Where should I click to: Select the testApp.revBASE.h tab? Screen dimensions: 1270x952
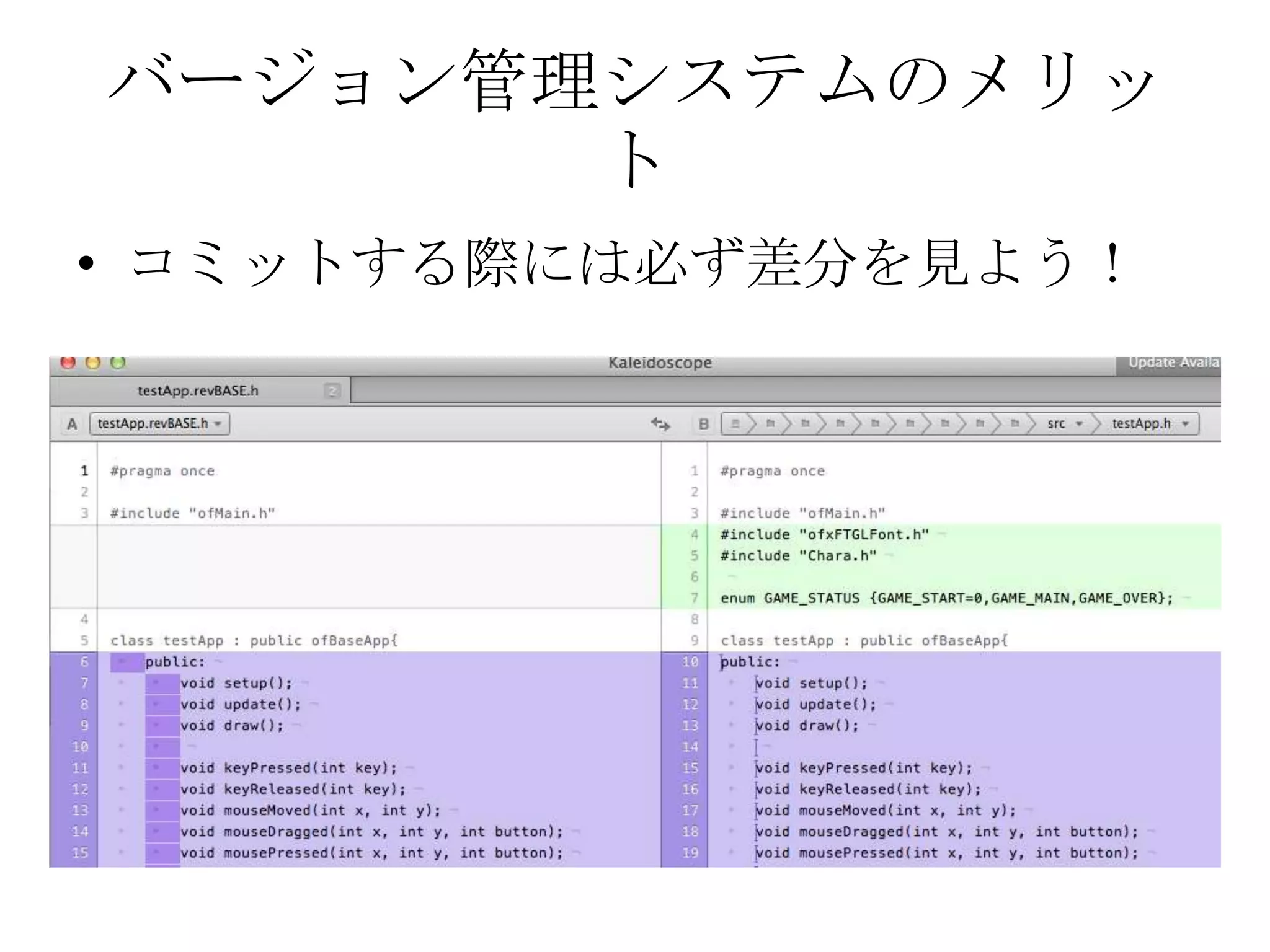coord(200,390)
